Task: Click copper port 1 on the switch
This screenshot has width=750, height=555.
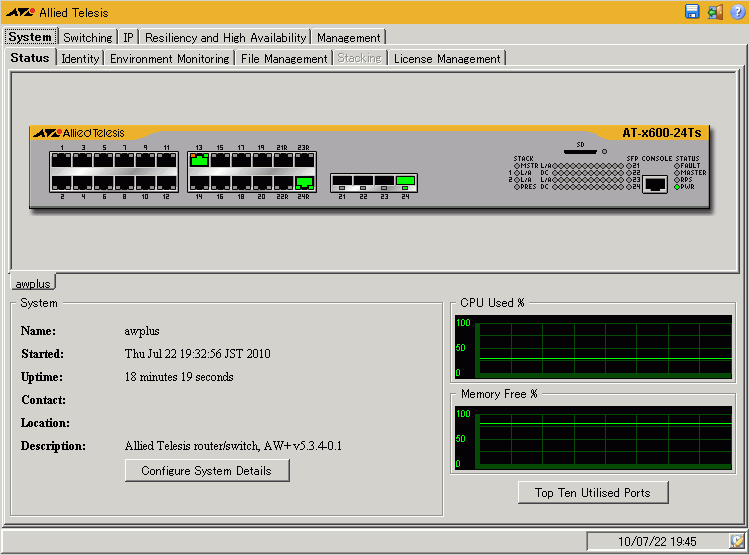Action: [x=62, y=160]
